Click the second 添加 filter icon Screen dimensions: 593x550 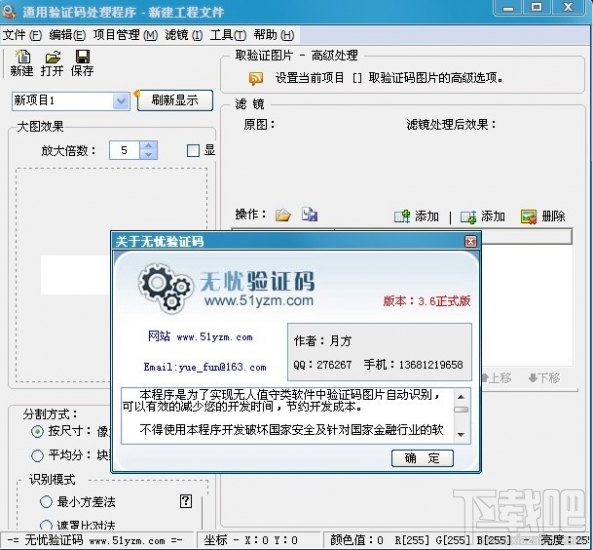click(x=468, y=216)
